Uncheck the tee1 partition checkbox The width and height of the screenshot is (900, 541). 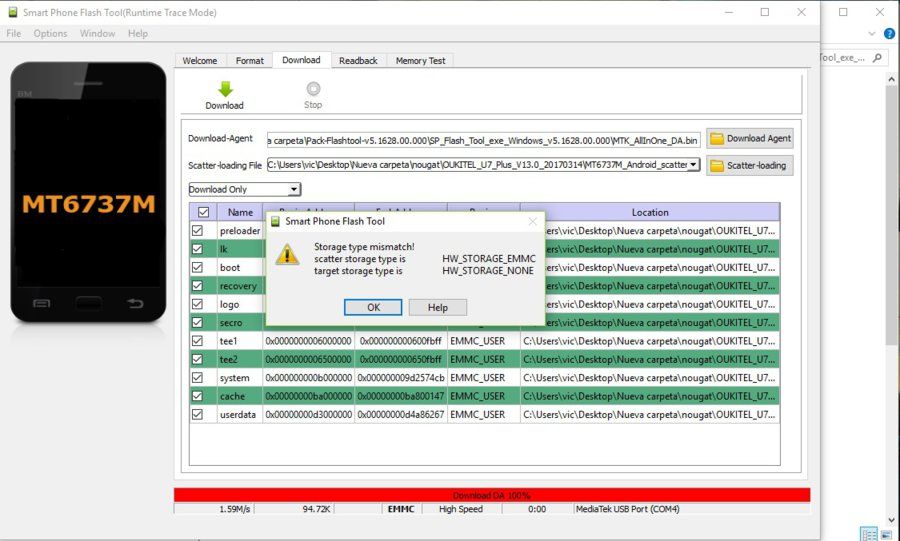[197, 341]
